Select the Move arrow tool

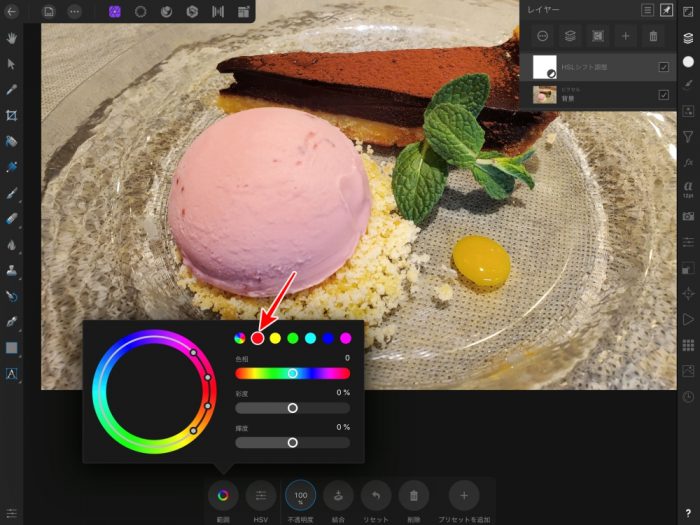coord(12,64)
